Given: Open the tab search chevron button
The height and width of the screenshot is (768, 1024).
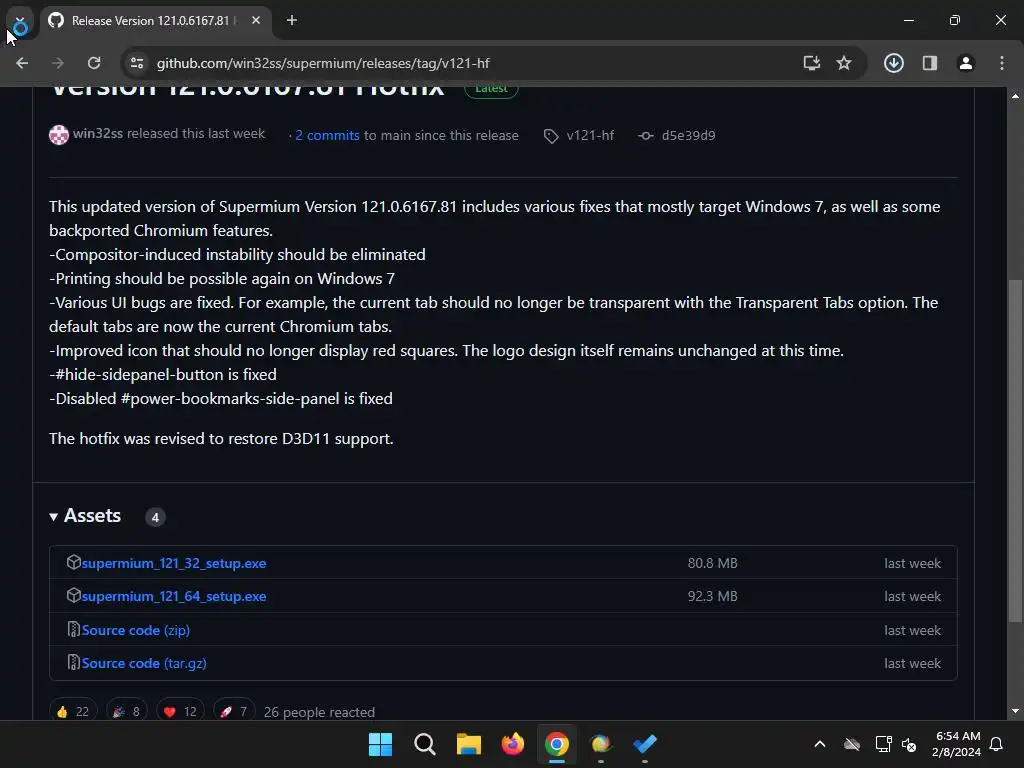Looking at the screenshot, I should coord(20,20).
